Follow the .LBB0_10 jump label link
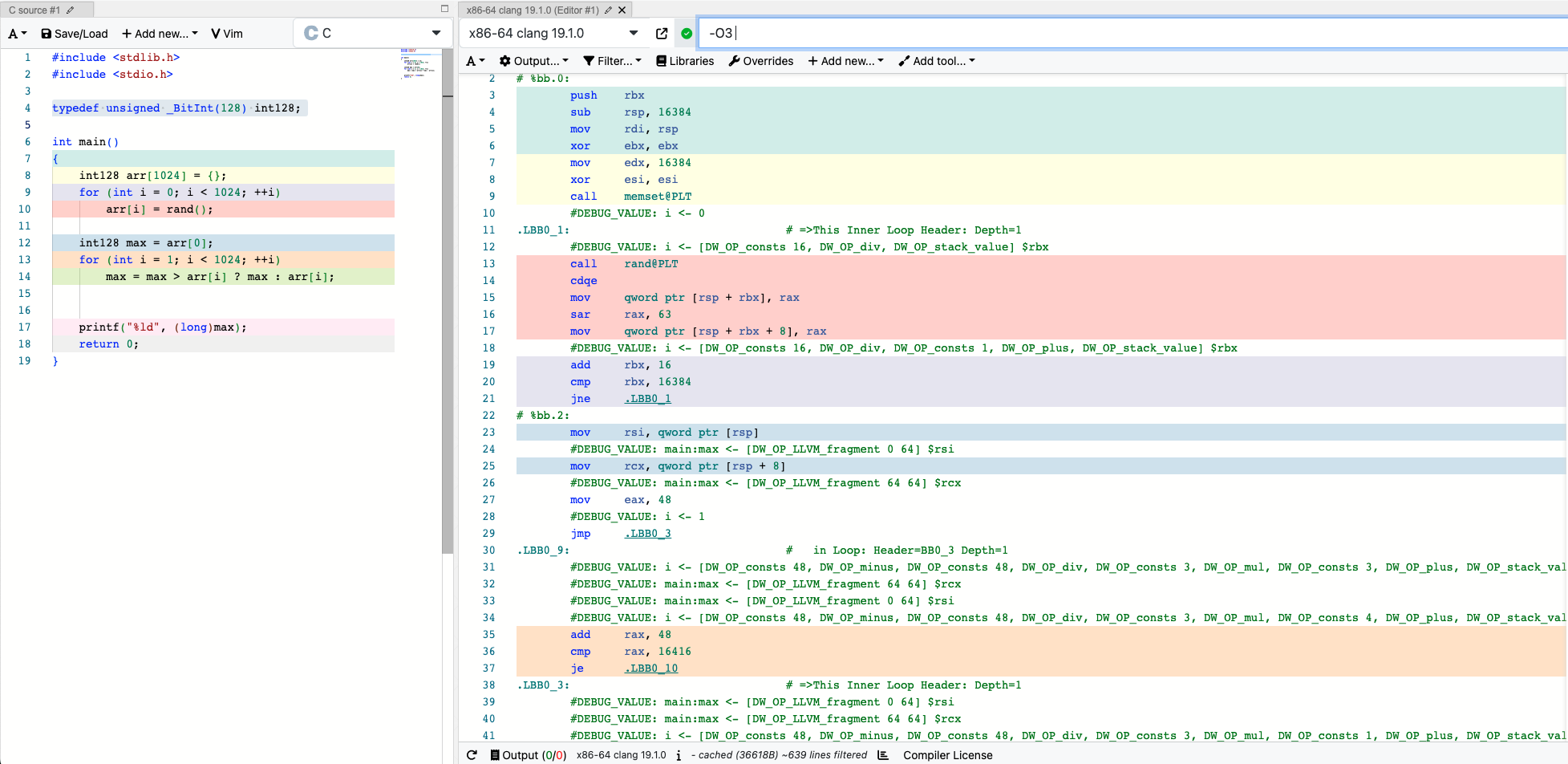 click(x=651, y=668)
